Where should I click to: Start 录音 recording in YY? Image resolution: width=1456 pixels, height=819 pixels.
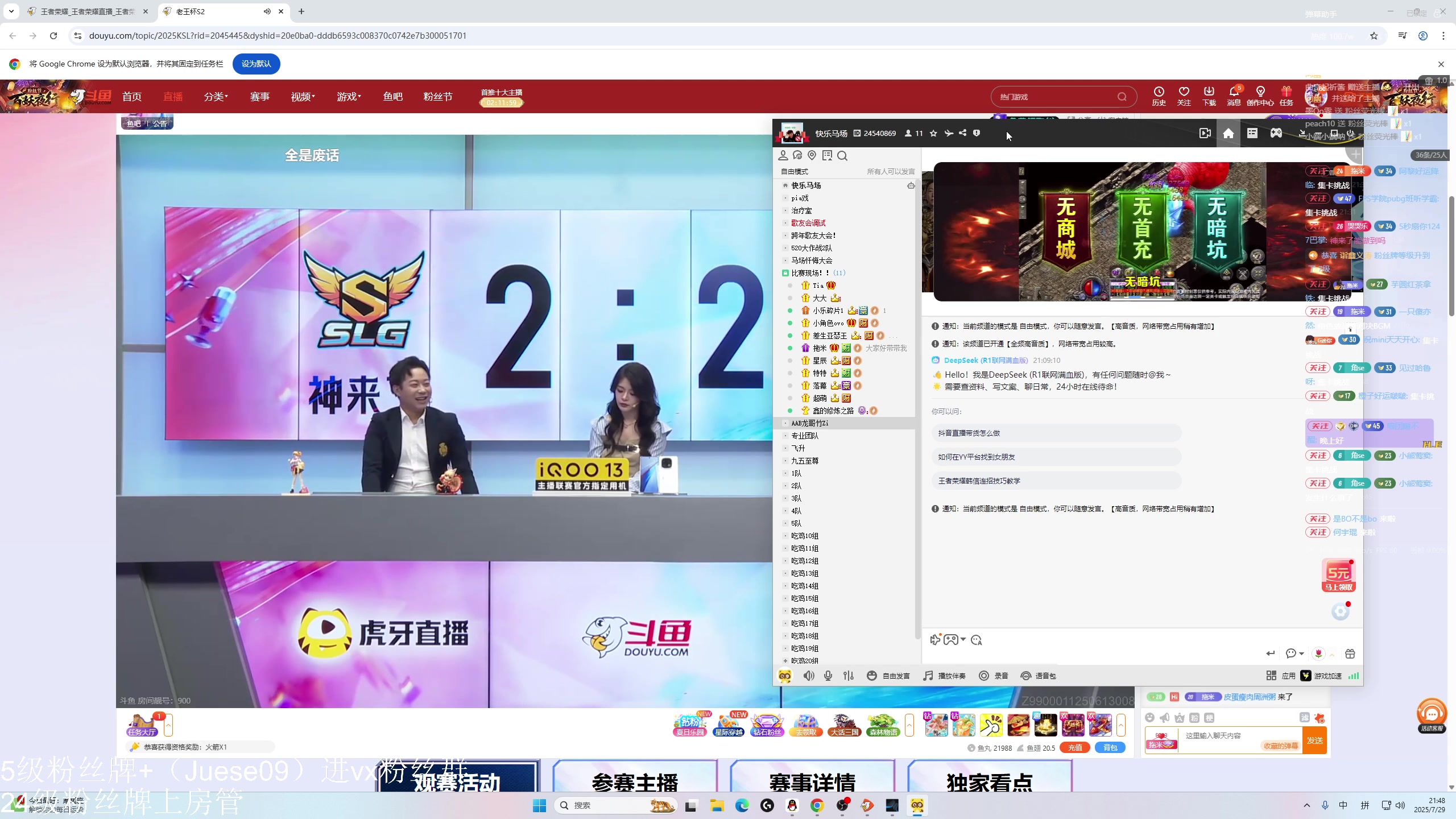[994, 676]
